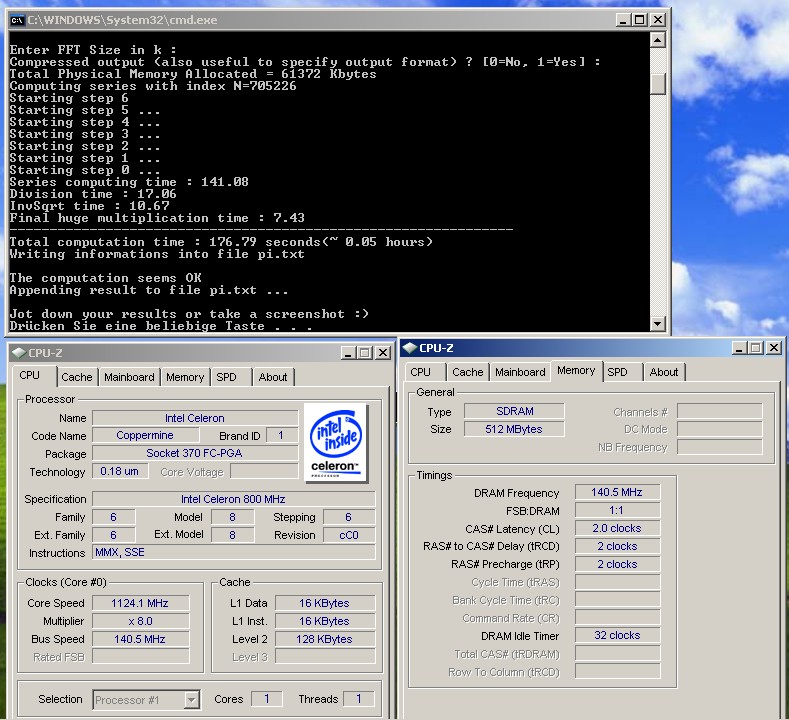The width and height of the screenshot is (789, 720).
Task: Click the Cores value '1'
Action: 267,699
